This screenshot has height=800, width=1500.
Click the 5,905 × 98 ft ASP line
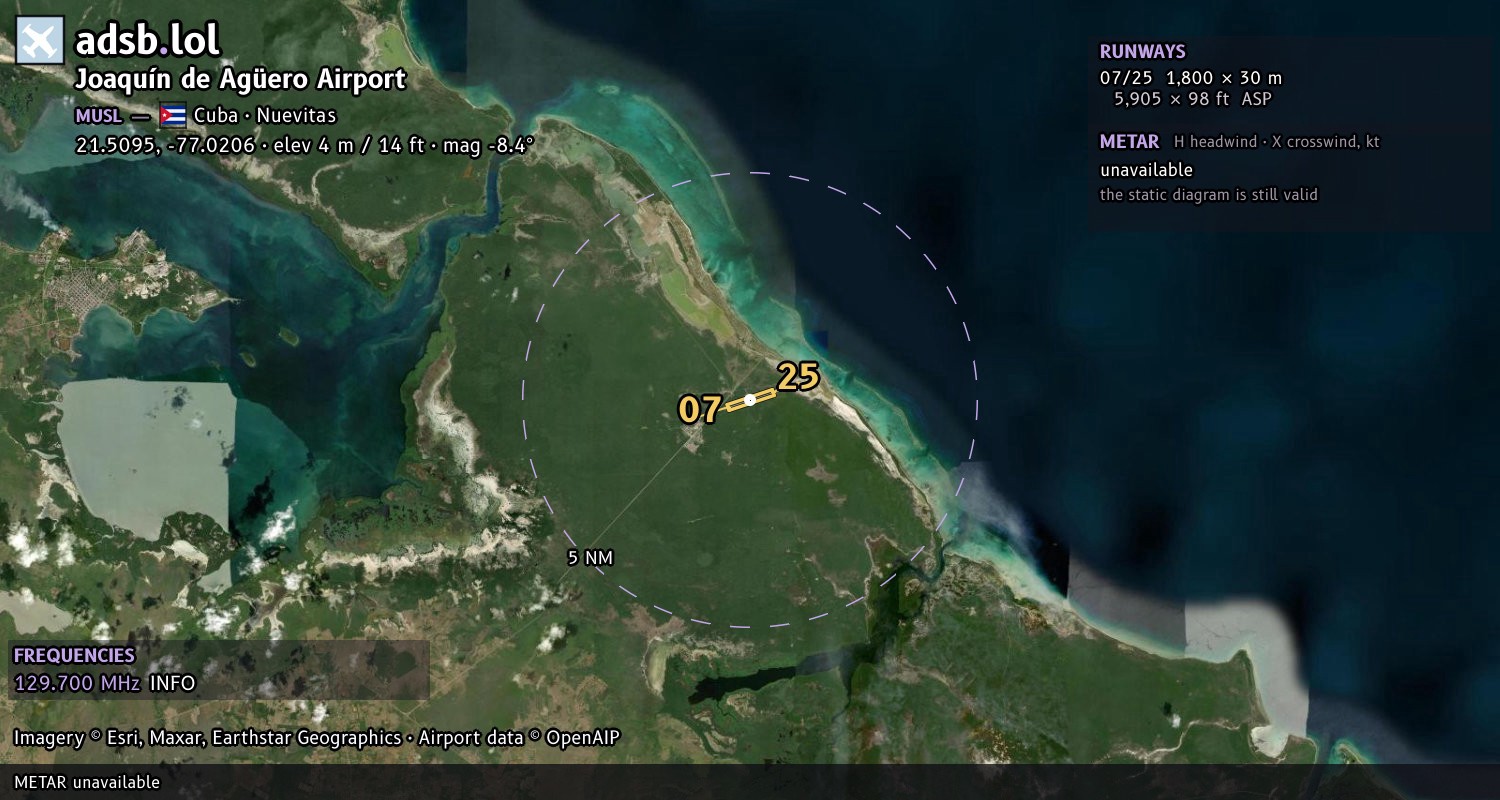click(1193, 99)
